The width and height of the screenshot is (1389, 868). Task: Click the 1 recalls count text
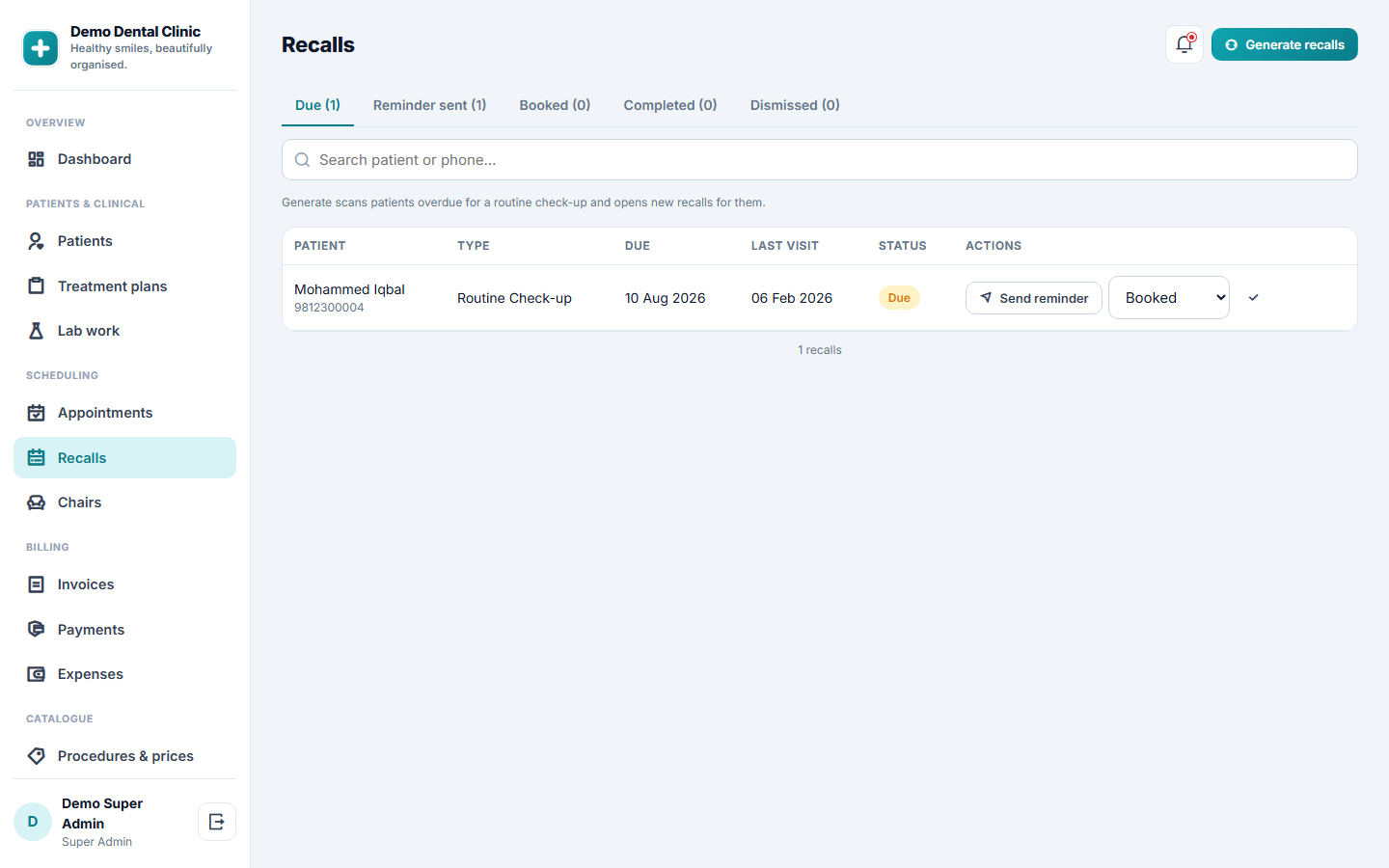820,350
